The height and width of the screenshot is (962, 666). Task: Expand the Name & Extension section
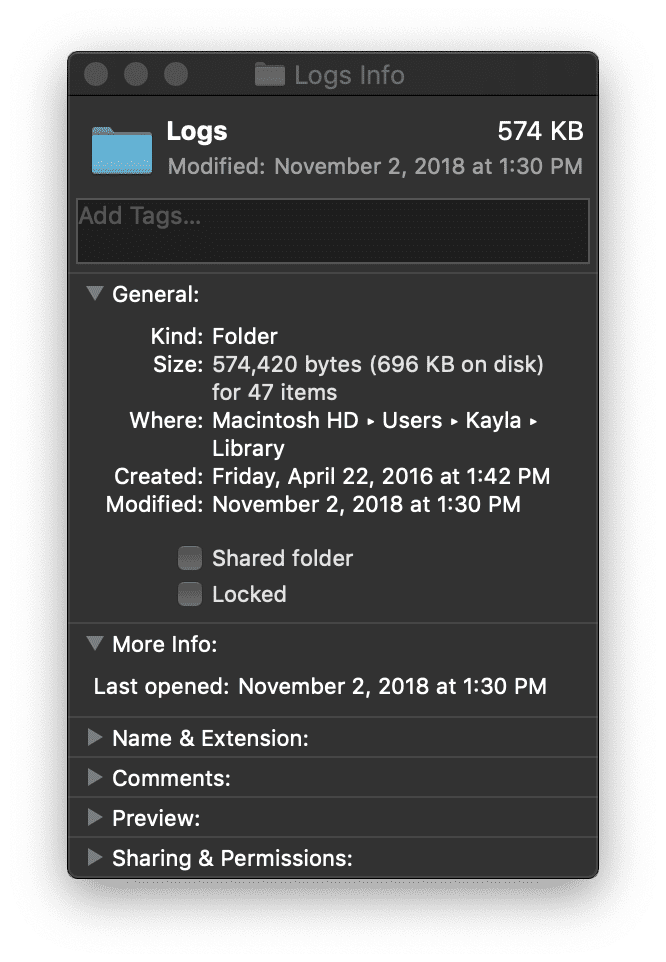point(94,738)
